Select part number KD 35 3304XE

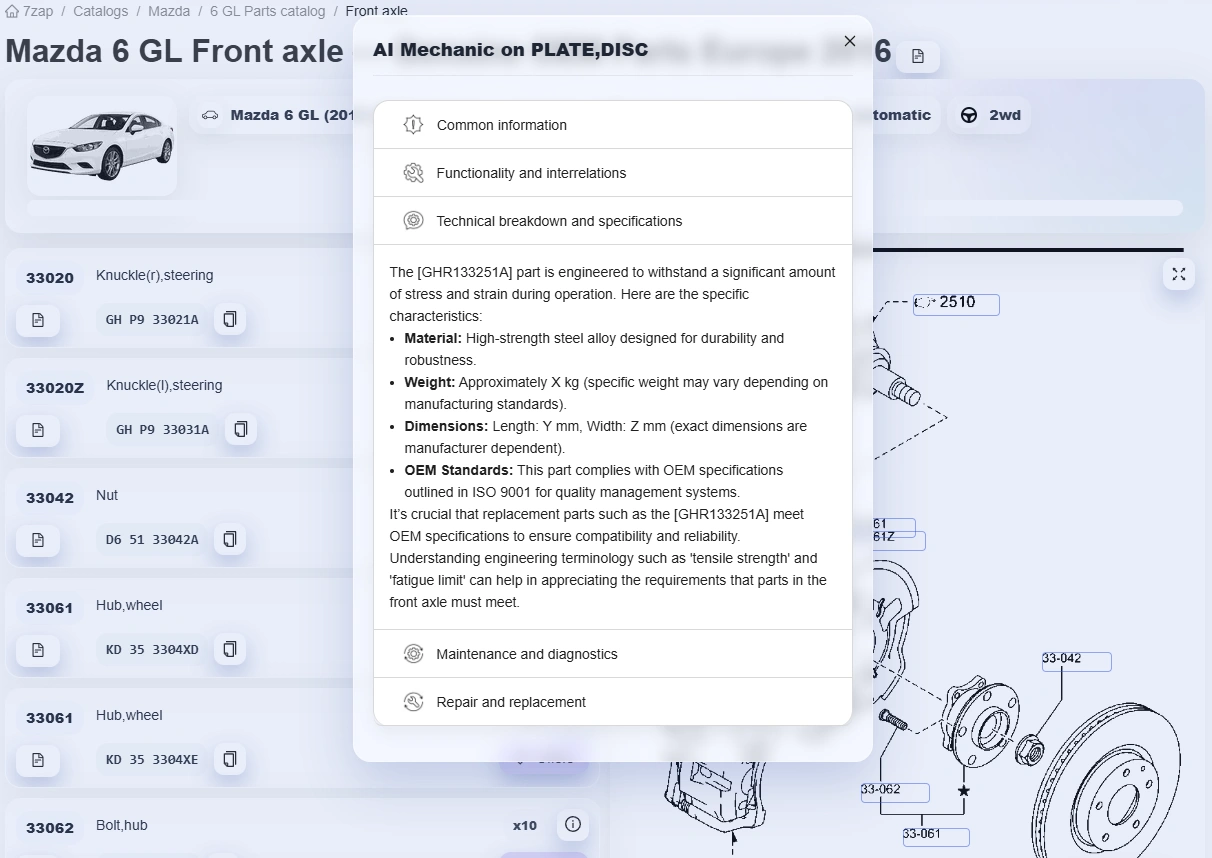[152, 760]
